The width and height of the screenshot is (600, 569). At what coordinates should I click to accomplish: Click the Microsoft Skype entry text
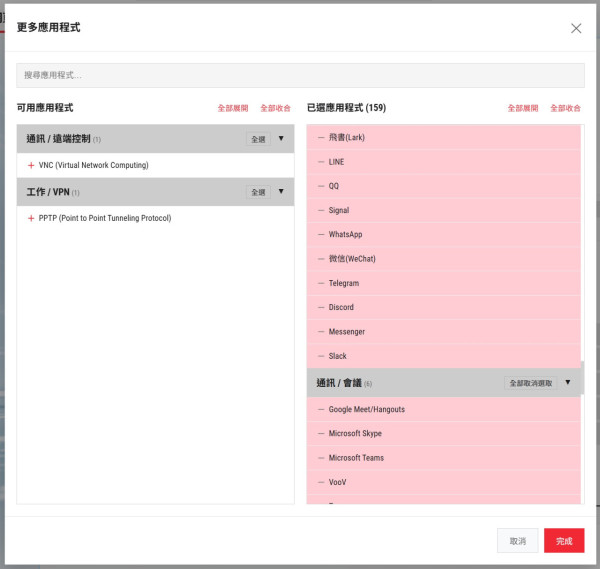(355, 434)
